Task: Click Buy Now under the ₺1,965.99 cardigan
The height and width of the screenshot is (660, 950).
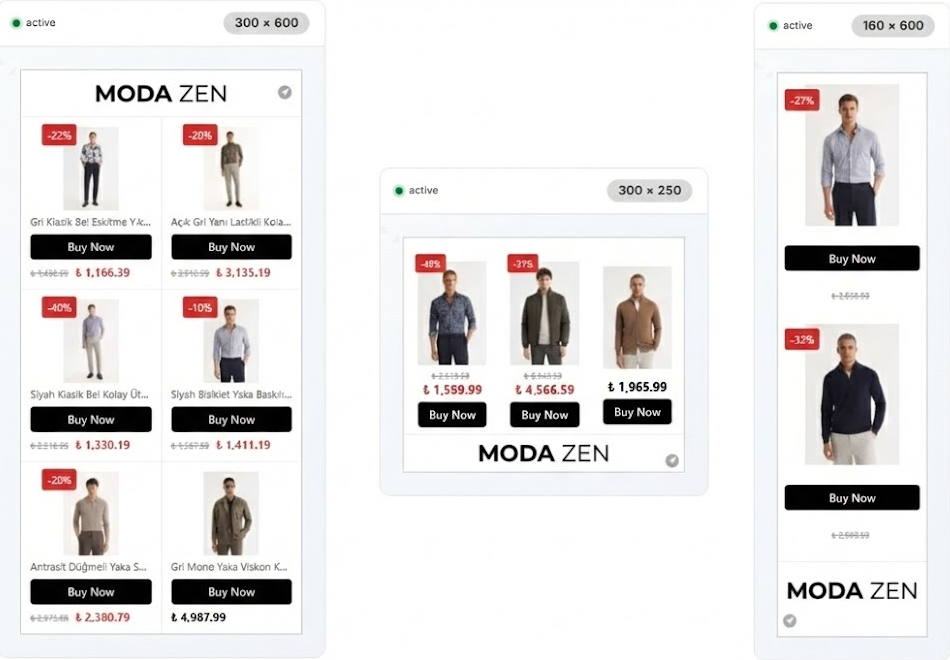Action: click(x=637, y=412)
